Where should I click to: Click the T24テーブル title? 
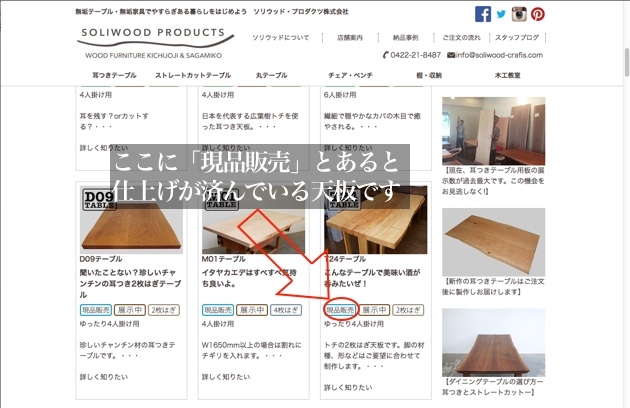345,259
